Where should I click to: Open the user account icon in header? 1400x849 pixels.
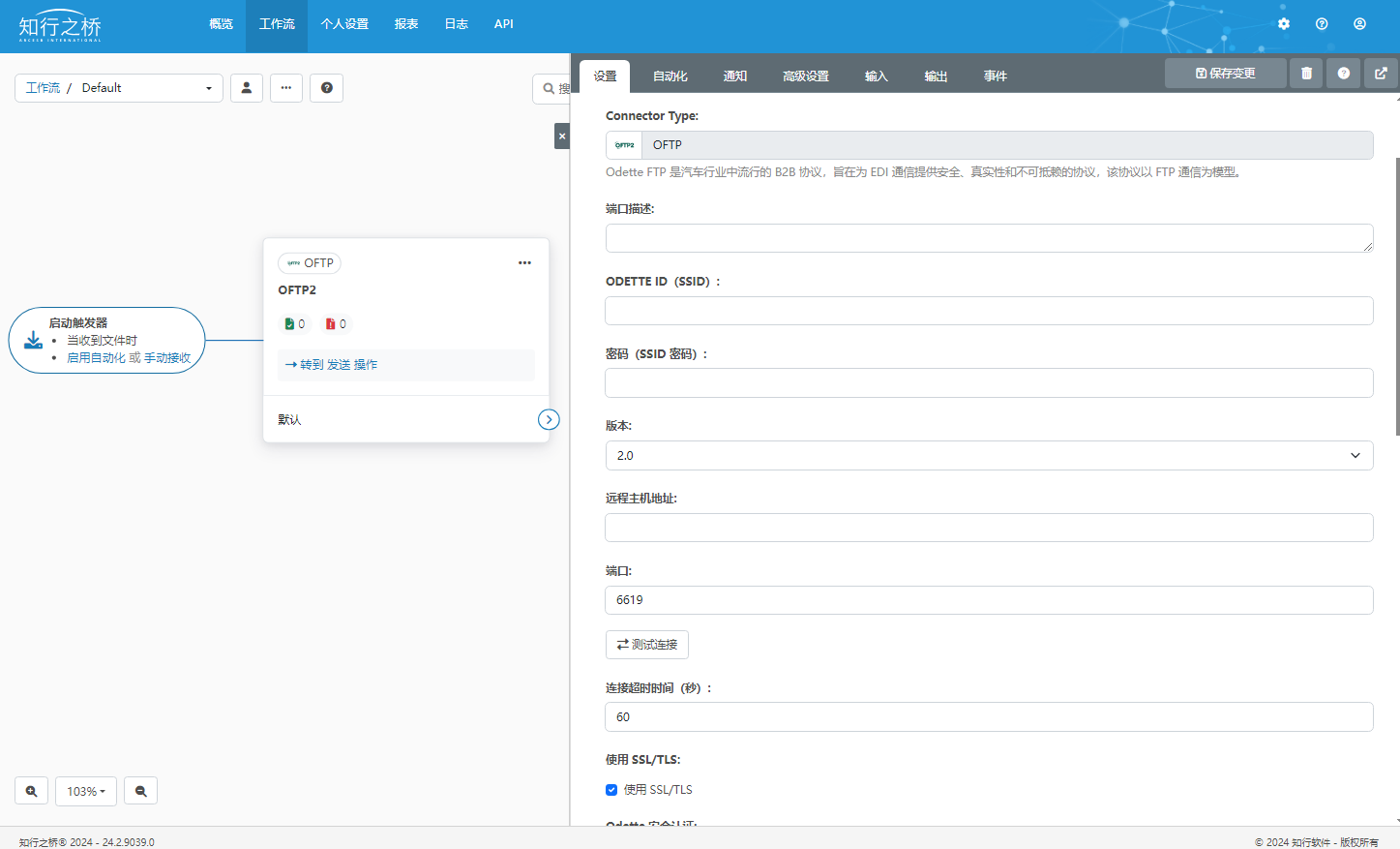click(1359, 24)
